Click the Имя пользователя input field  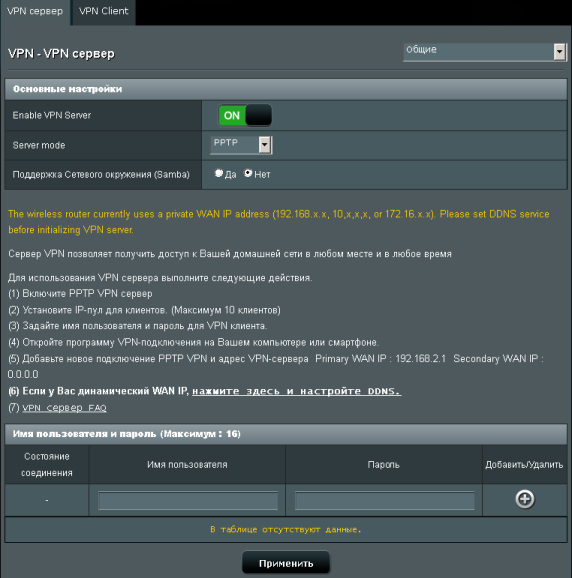(188, 500)
